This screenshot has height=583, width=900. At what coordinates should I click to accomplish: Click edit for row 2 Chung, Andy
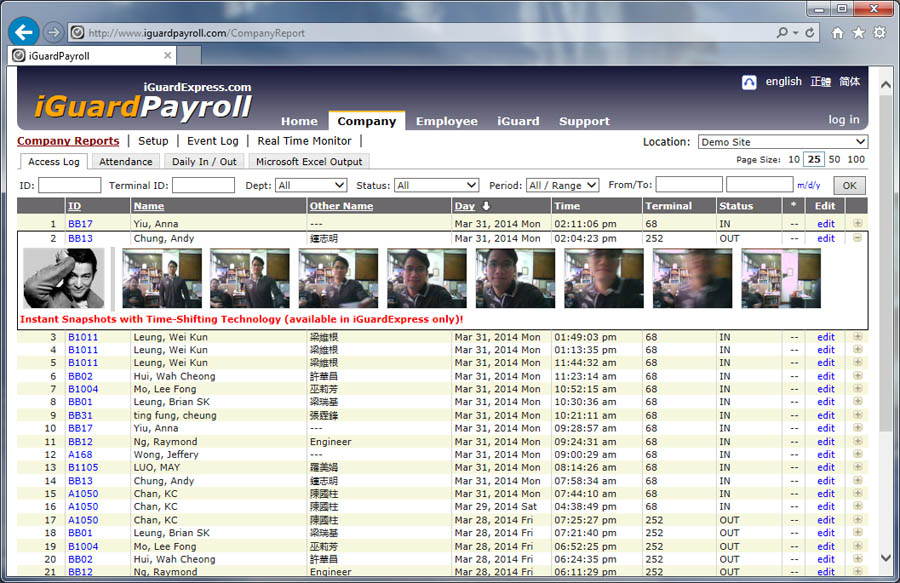(826, 238)
